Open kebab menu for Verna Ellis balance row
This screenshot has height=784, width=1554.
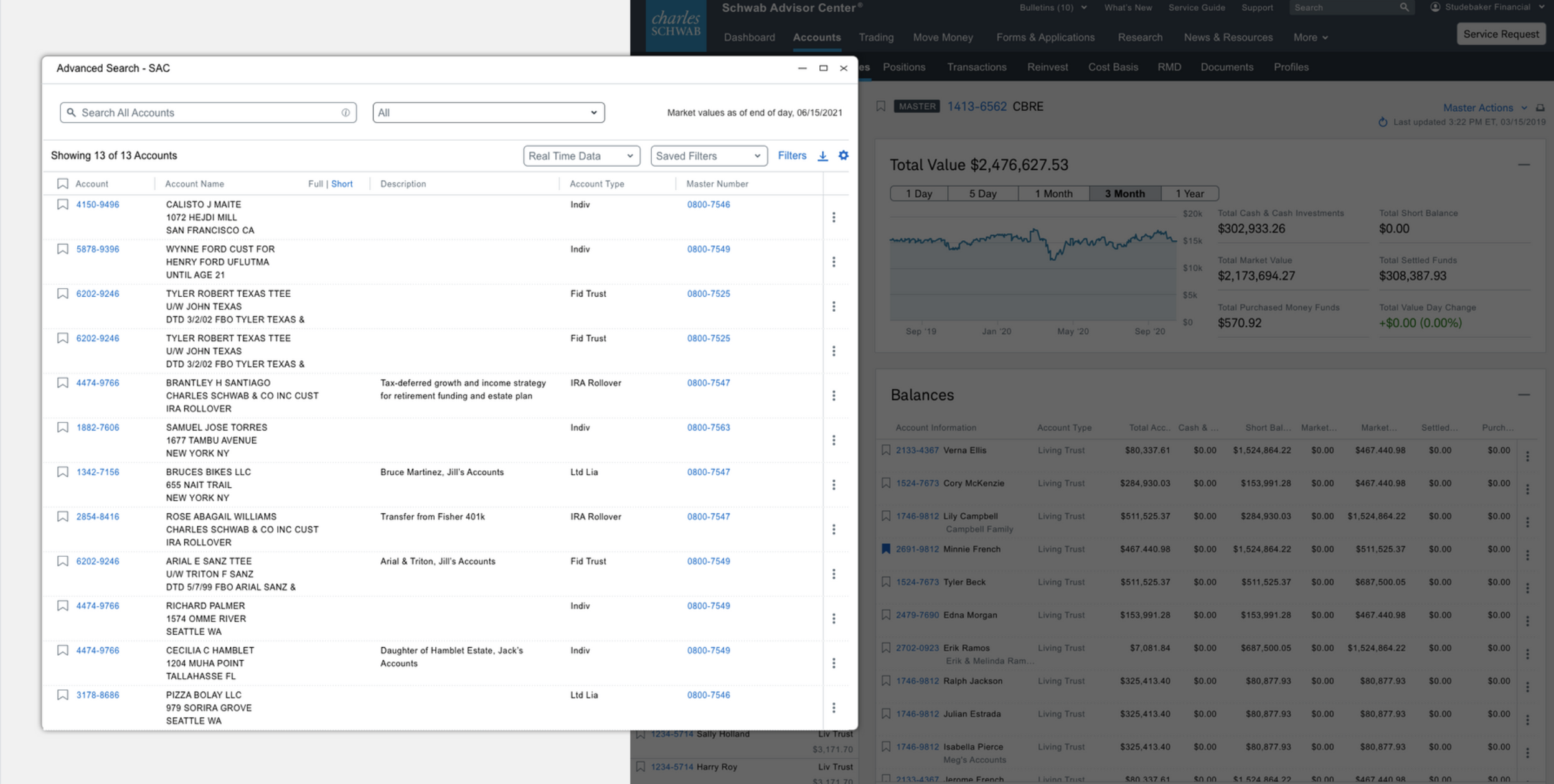point(1527,456)
